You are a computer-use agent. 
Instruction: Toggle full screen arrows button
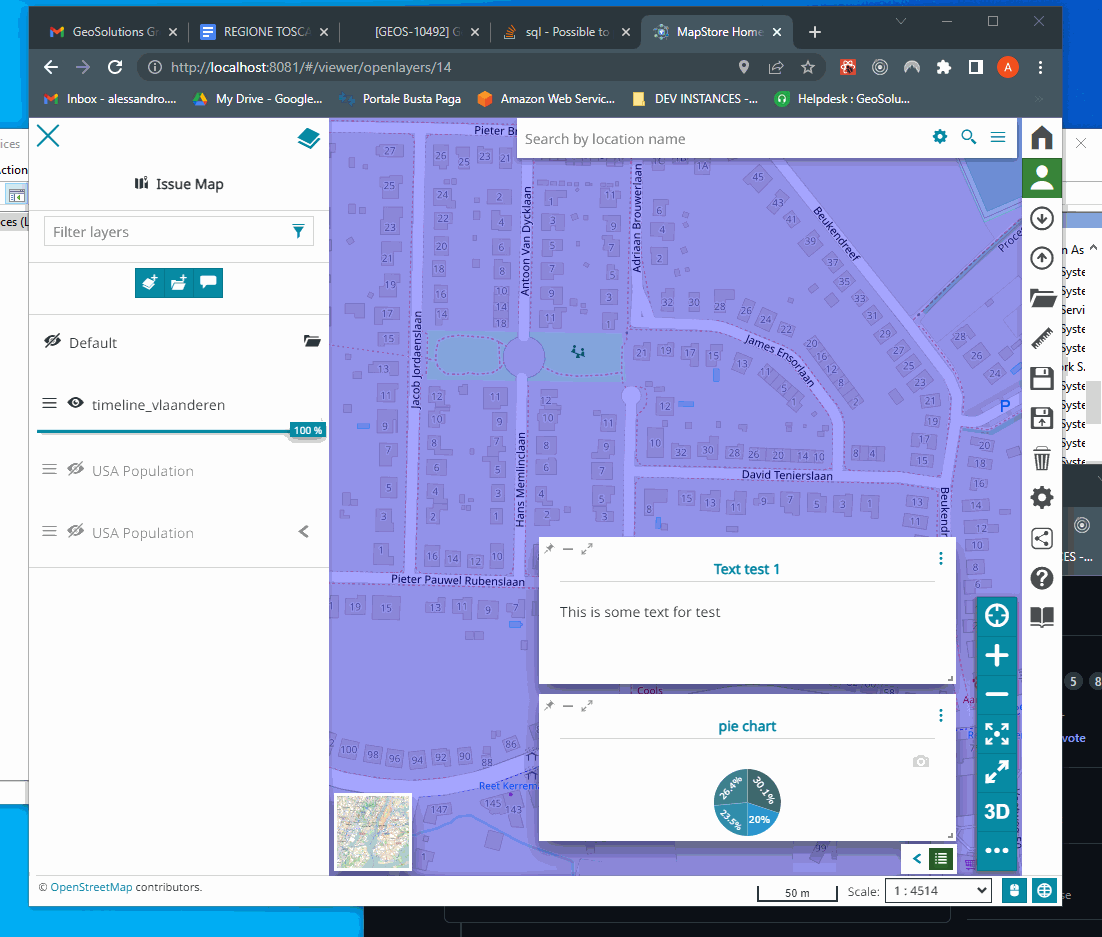(997, 773)
